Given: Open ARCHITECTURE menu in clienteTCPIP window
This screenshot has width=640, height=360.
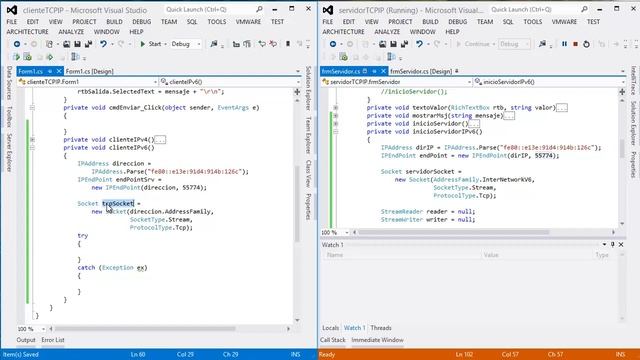Looking at the screenshot, I should point(27,32).
